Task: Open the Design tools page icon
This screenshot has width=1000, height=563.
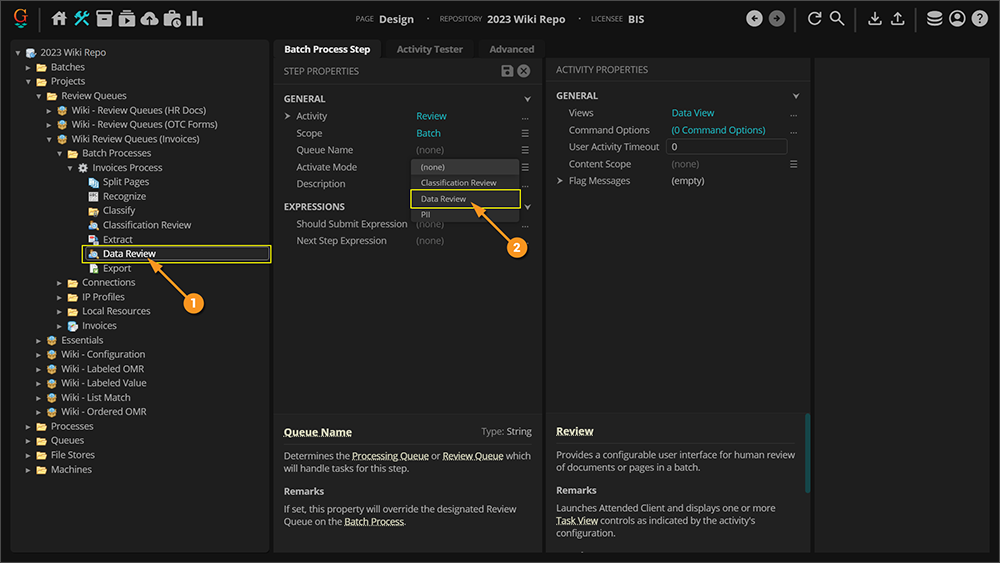Action: click(x=82, y=19)
